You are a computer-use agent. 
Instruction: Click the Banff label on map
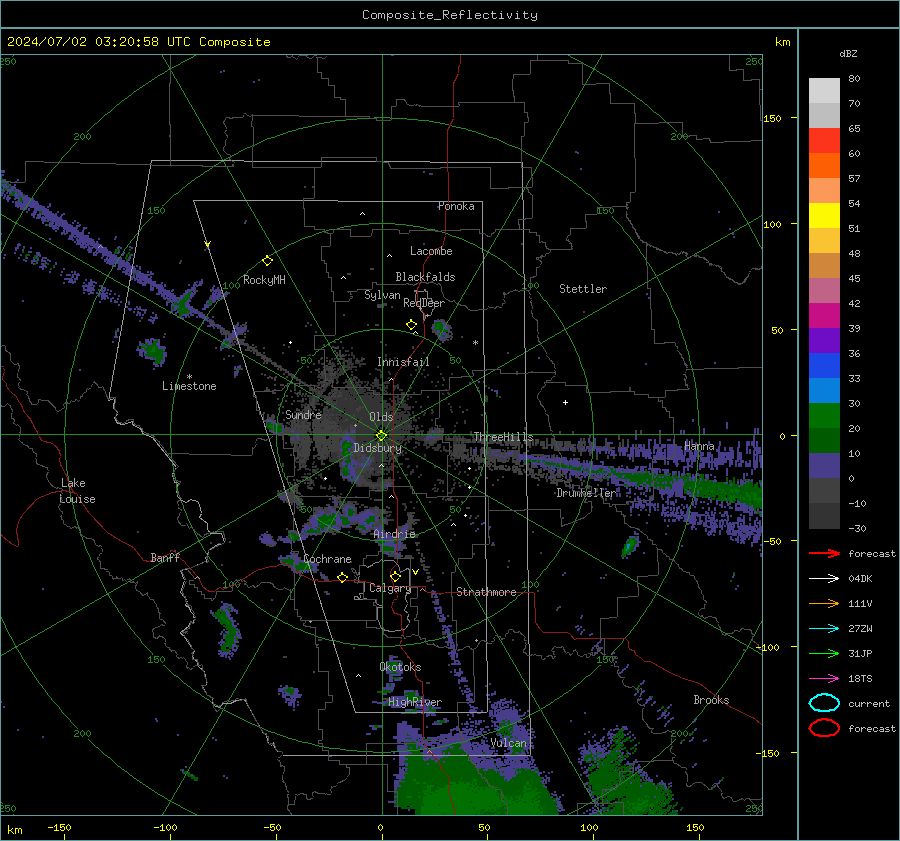(165, 558)
